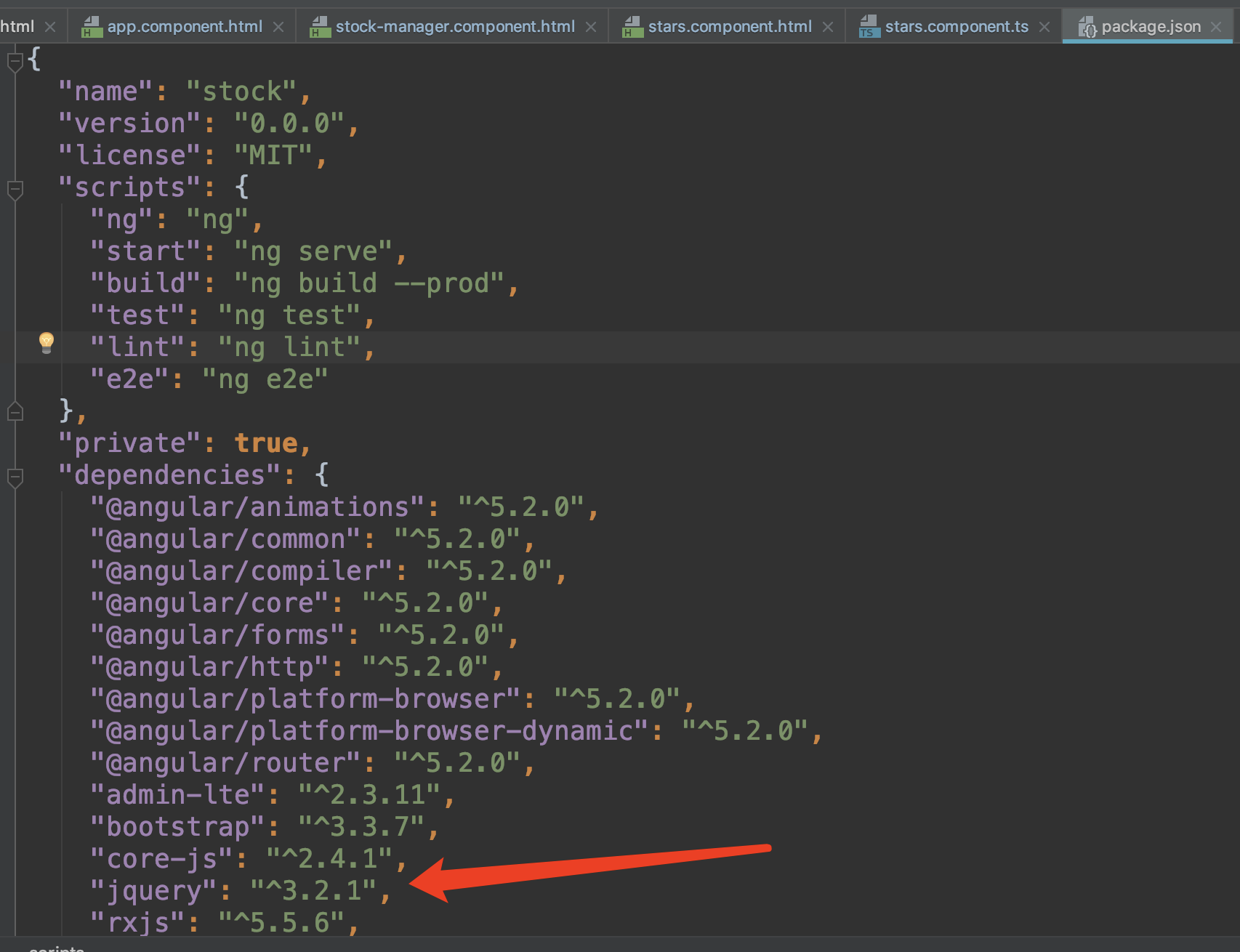The image size is (1240, 952).
Task: Click the "ng serve" value
Action: click(314, 251)
